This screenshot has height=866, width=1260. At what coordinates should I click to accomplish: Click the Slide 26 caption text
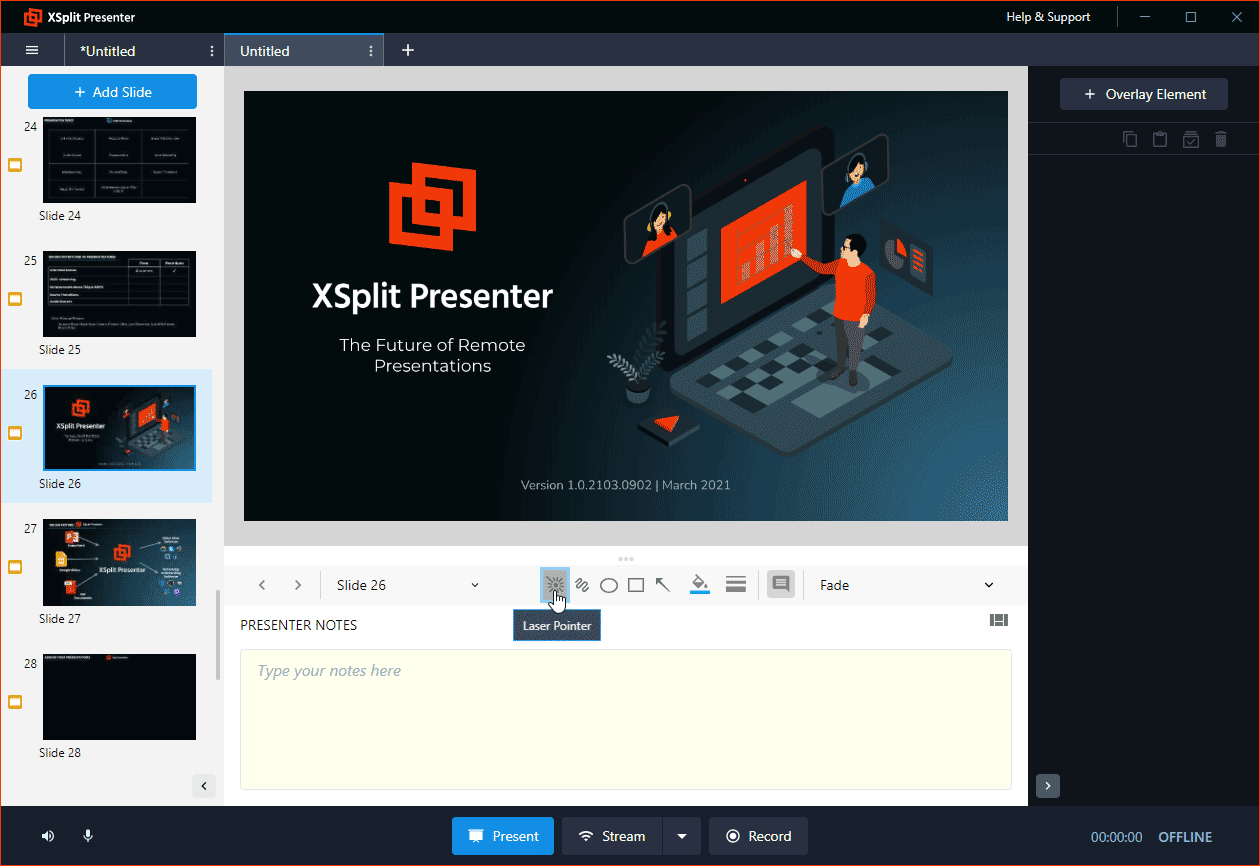point(60,484)
